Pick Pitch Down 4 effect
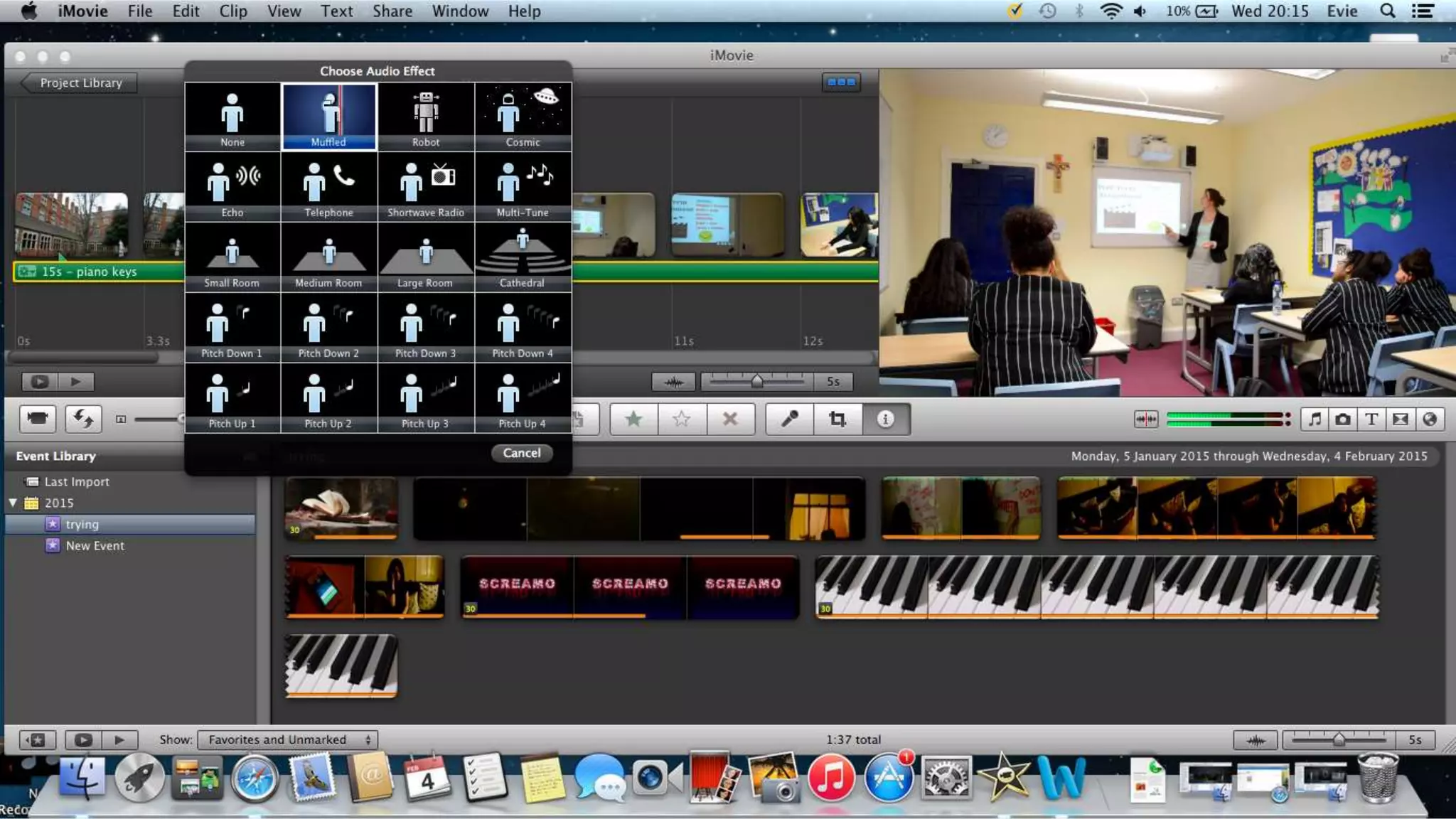 click(523, 328)
